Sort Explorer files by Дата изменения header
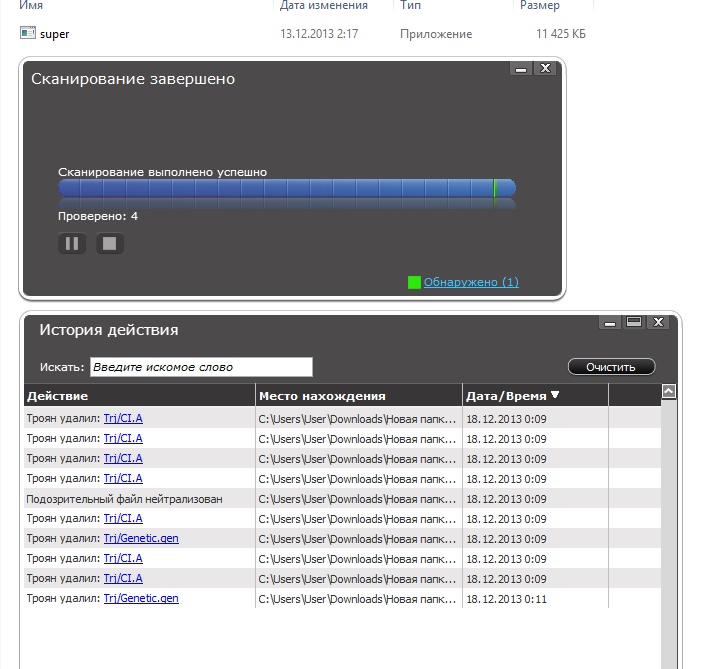 click(324, 6)
